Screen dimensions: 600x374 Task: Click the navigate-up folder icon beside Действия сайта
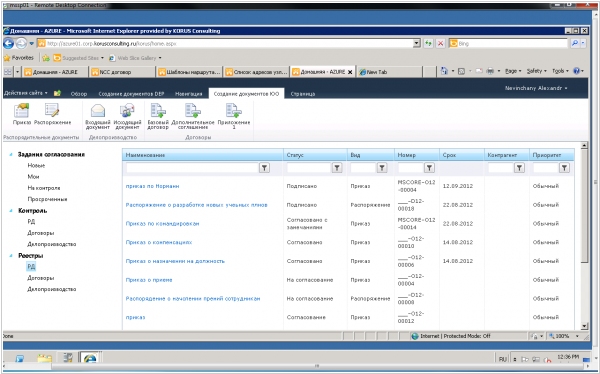point(57,93)
